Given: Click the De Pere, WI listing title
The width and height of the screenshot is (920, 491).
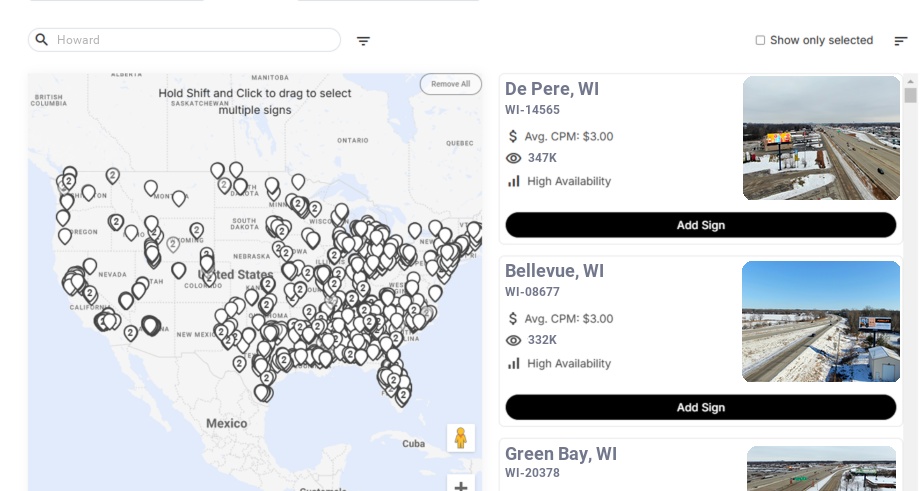Looking at the screenshot, I should tap(552, 89).
